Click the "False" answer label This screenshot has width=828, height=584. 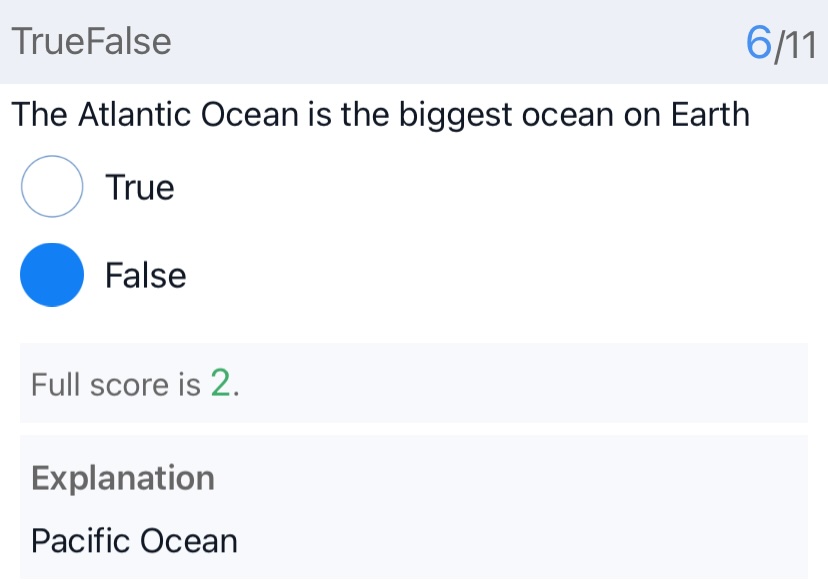point(146,274)
